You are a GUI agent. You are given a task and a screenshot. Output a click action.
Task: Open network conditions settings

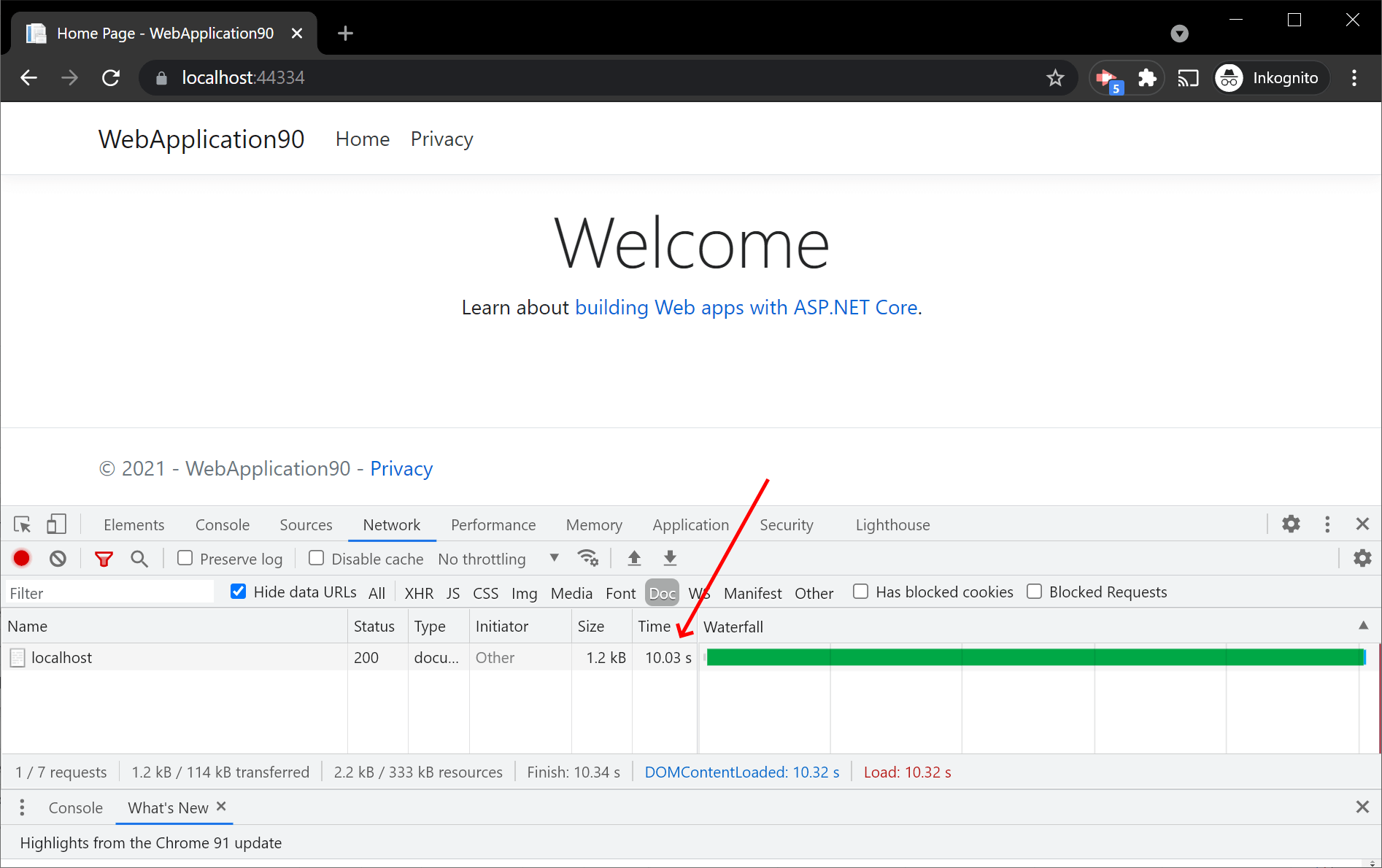(x=588, y=558)
